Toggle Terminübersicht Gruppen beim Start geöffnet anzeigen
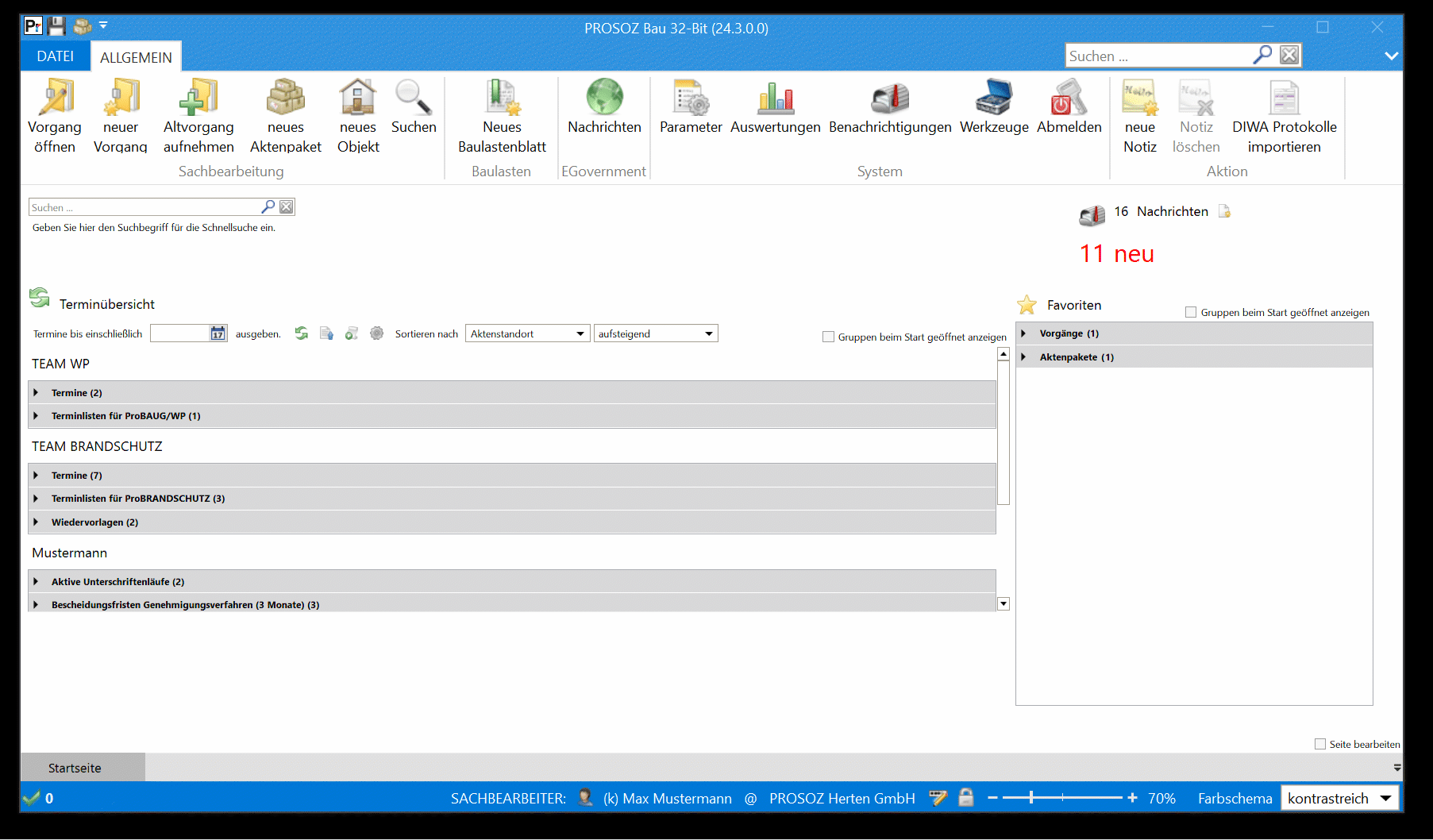1433x840 pixels. point(829,337)
